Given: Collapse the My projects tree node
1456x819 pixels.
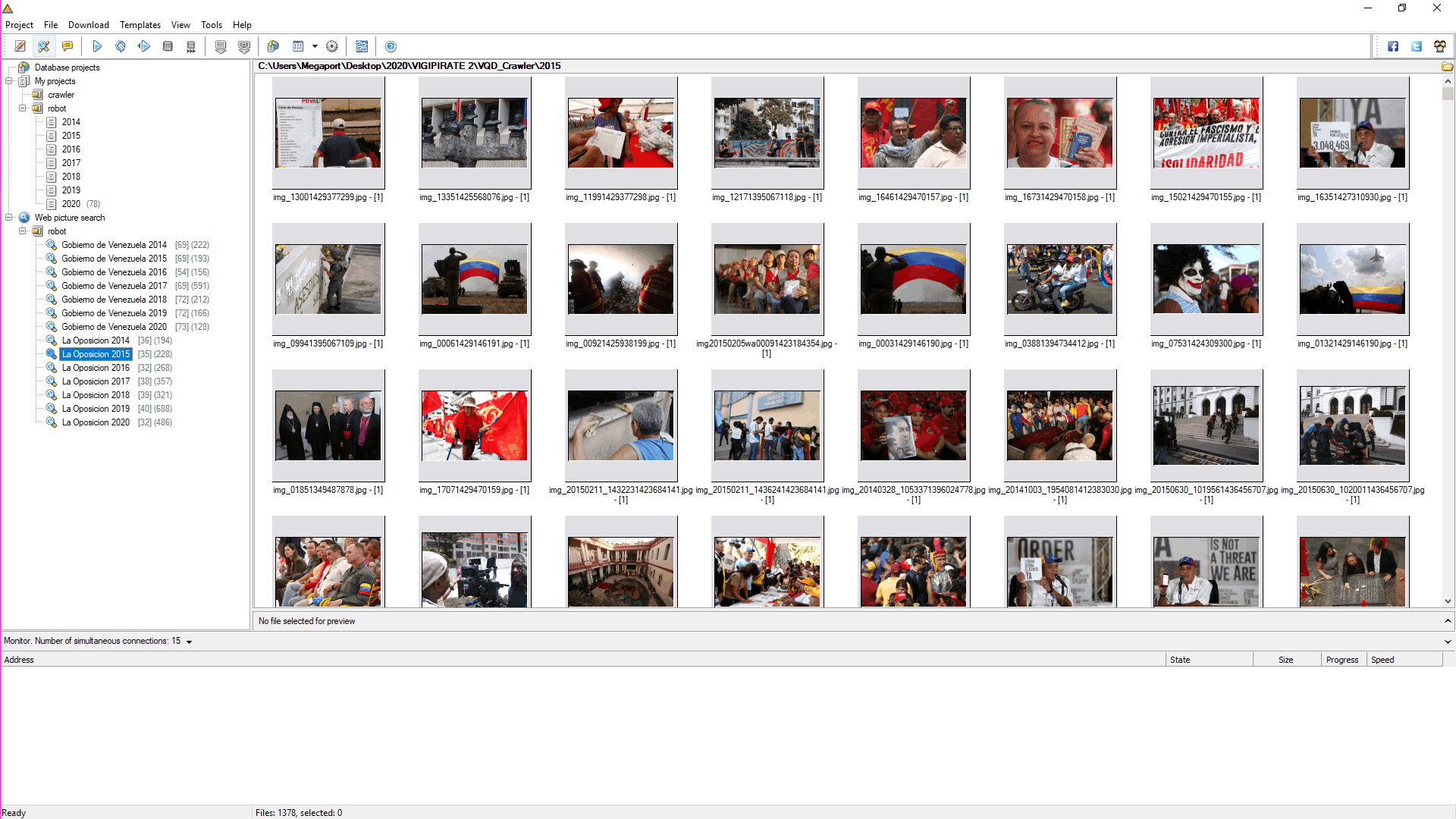Looking at the screenshot, I should (x=9, y=81).
